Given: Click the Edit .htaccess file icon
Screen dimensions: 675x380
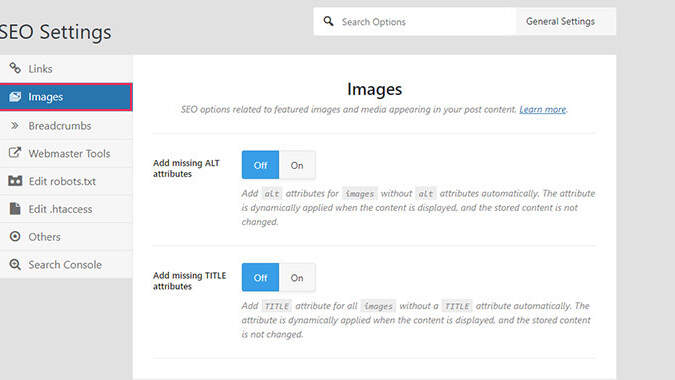Looking at the screenshot, I should [x=15, y=208].
